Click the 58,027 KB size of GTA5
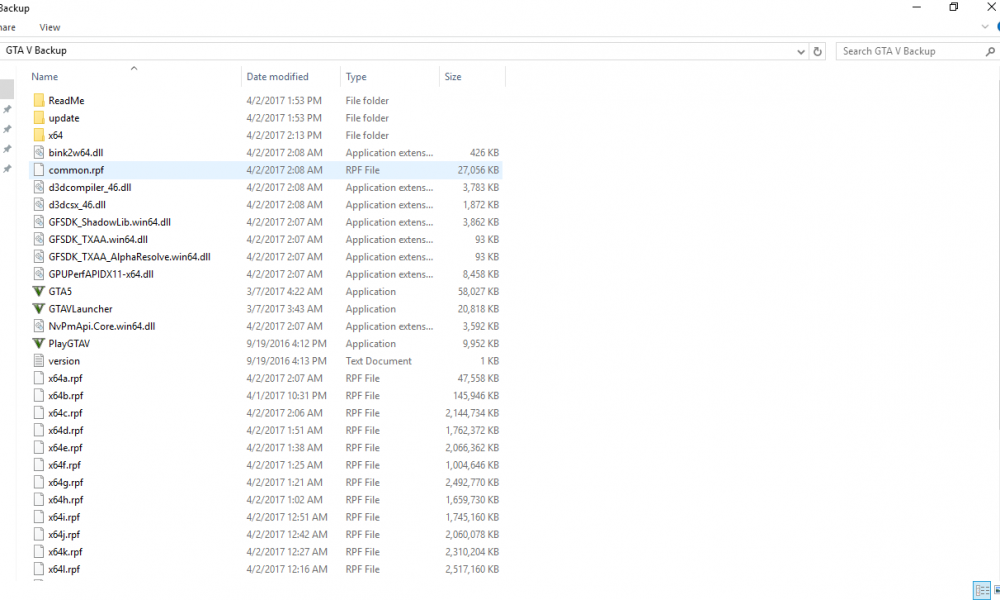Image resolution: width=1000 pixels, height=600 pixels. [x=478, y=291]
